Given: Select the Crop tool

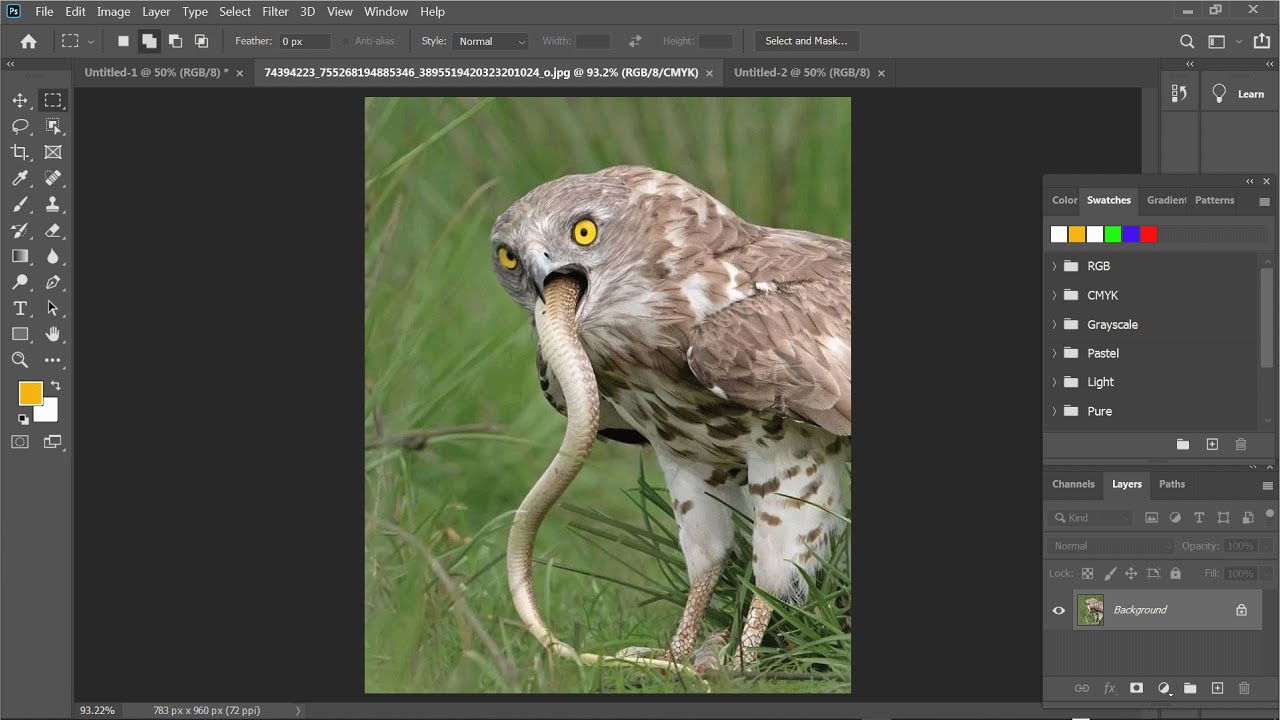Looking at the screenshot, I should 20,152.
